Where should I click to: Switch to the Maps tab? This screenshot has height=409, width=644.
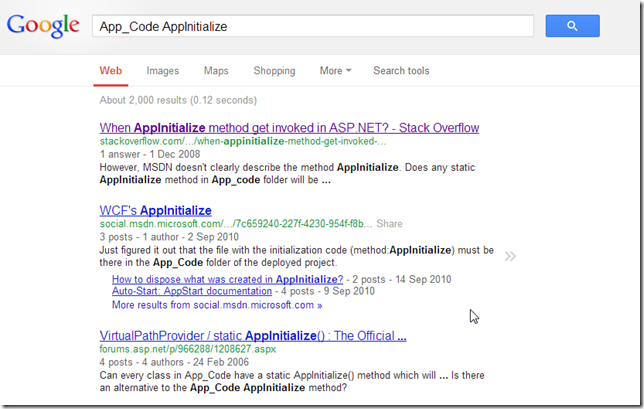pos(216,71)
